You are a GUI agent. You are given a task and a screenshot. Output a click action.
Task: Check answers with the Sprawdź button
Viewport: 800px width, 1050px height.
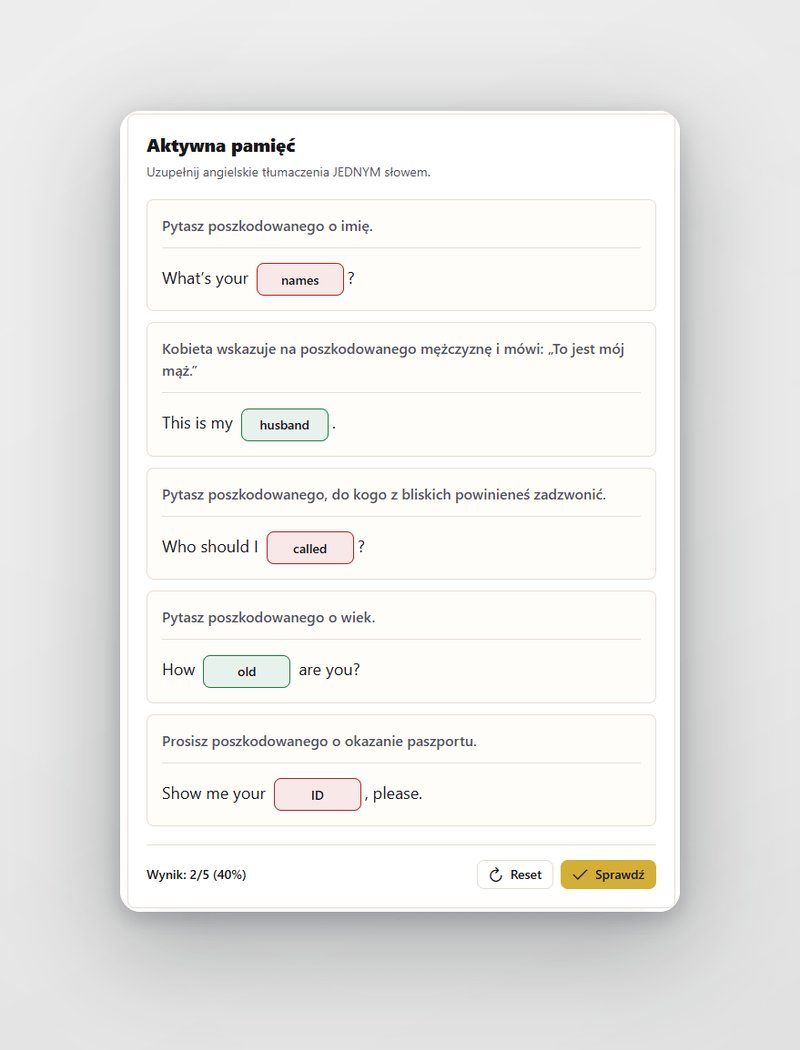[x=608, y=875]
